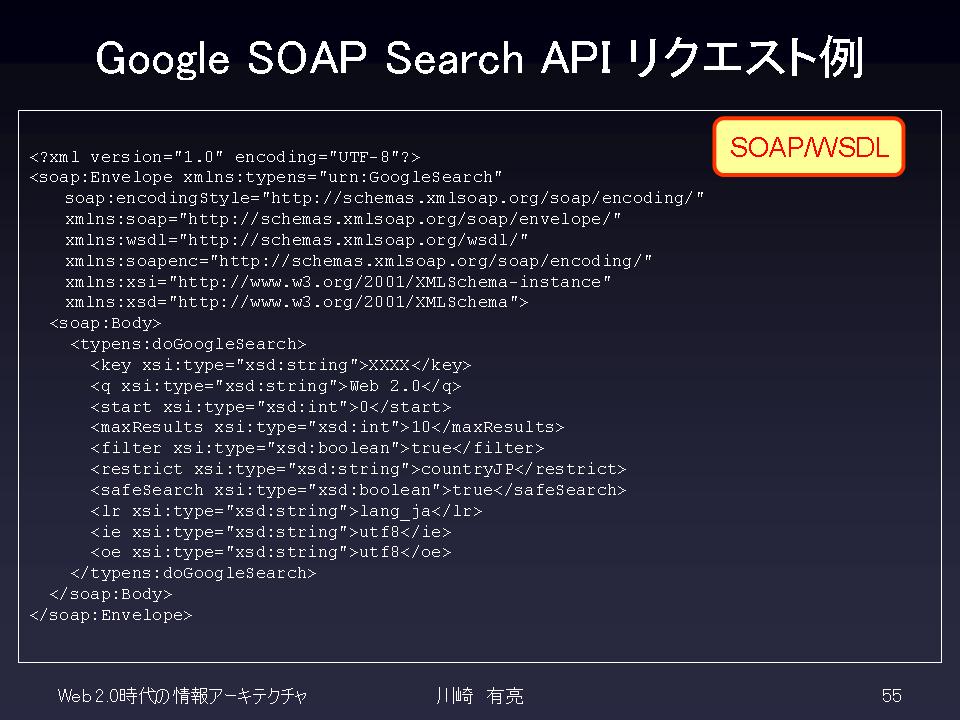
Task: Click the author name 川崎 有亮
Action: (480, 696)
